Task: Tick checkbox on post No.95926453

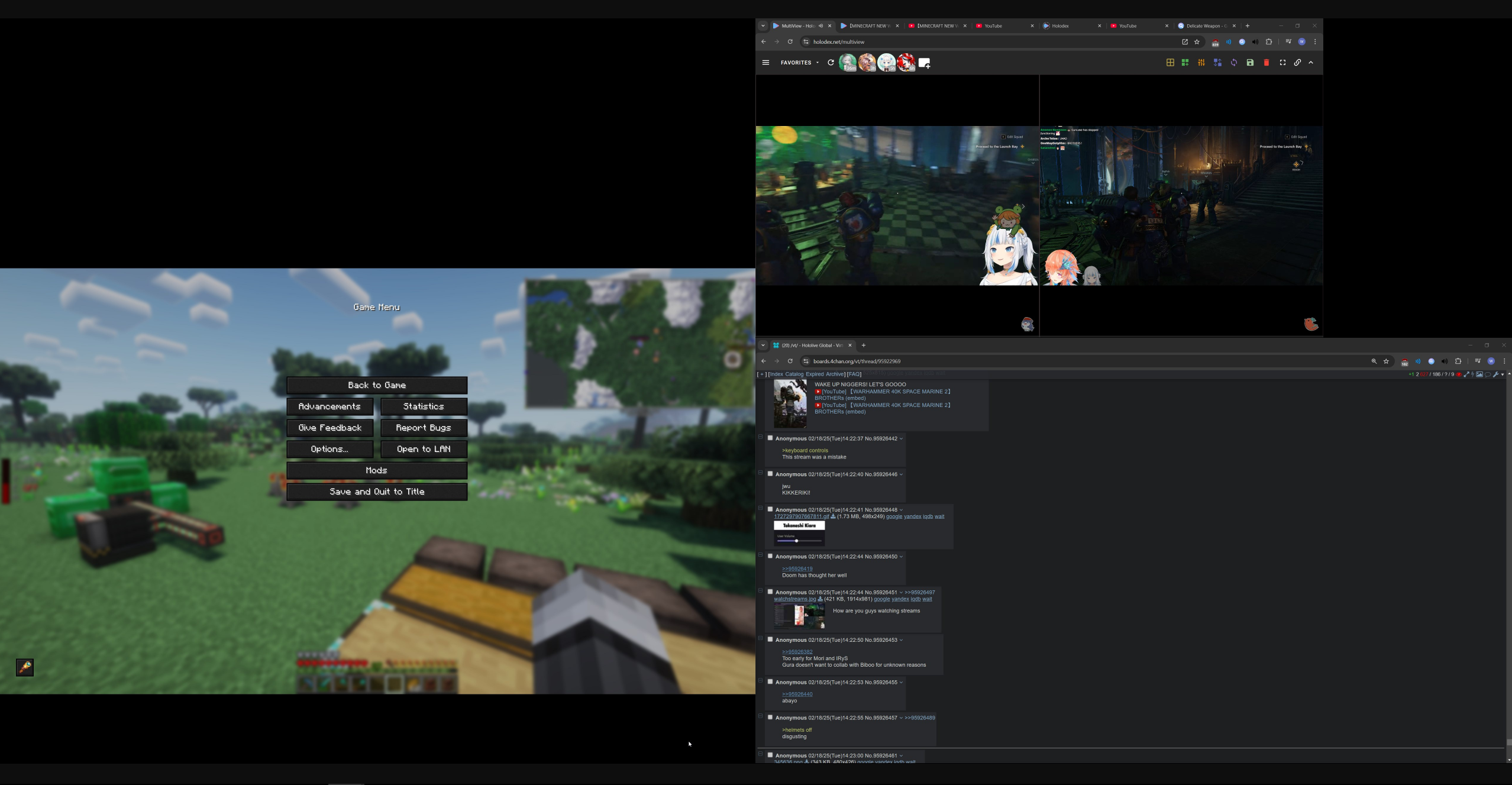Action: 770,639
